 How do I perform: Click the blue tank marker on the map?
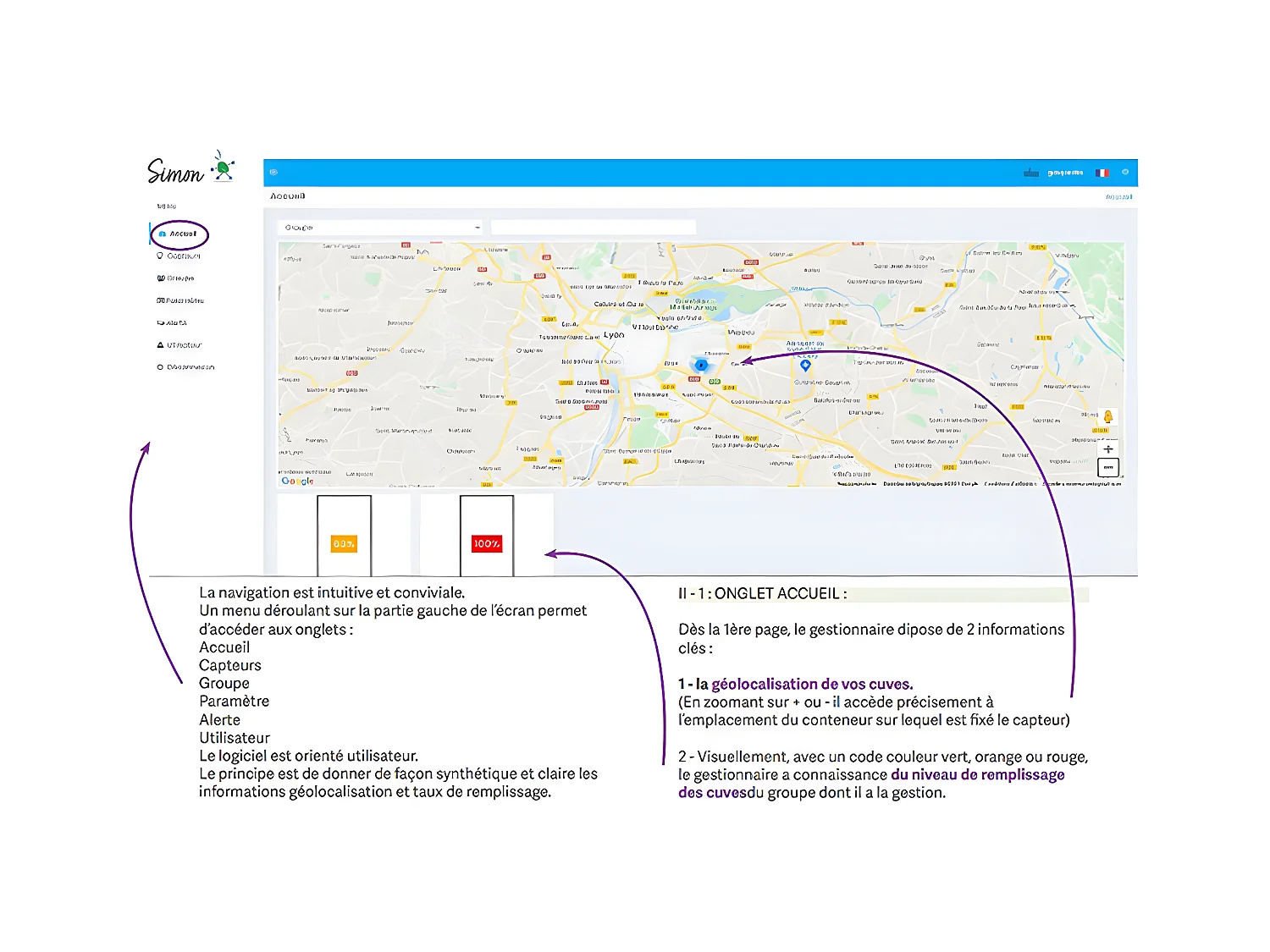tap(701, 366)
